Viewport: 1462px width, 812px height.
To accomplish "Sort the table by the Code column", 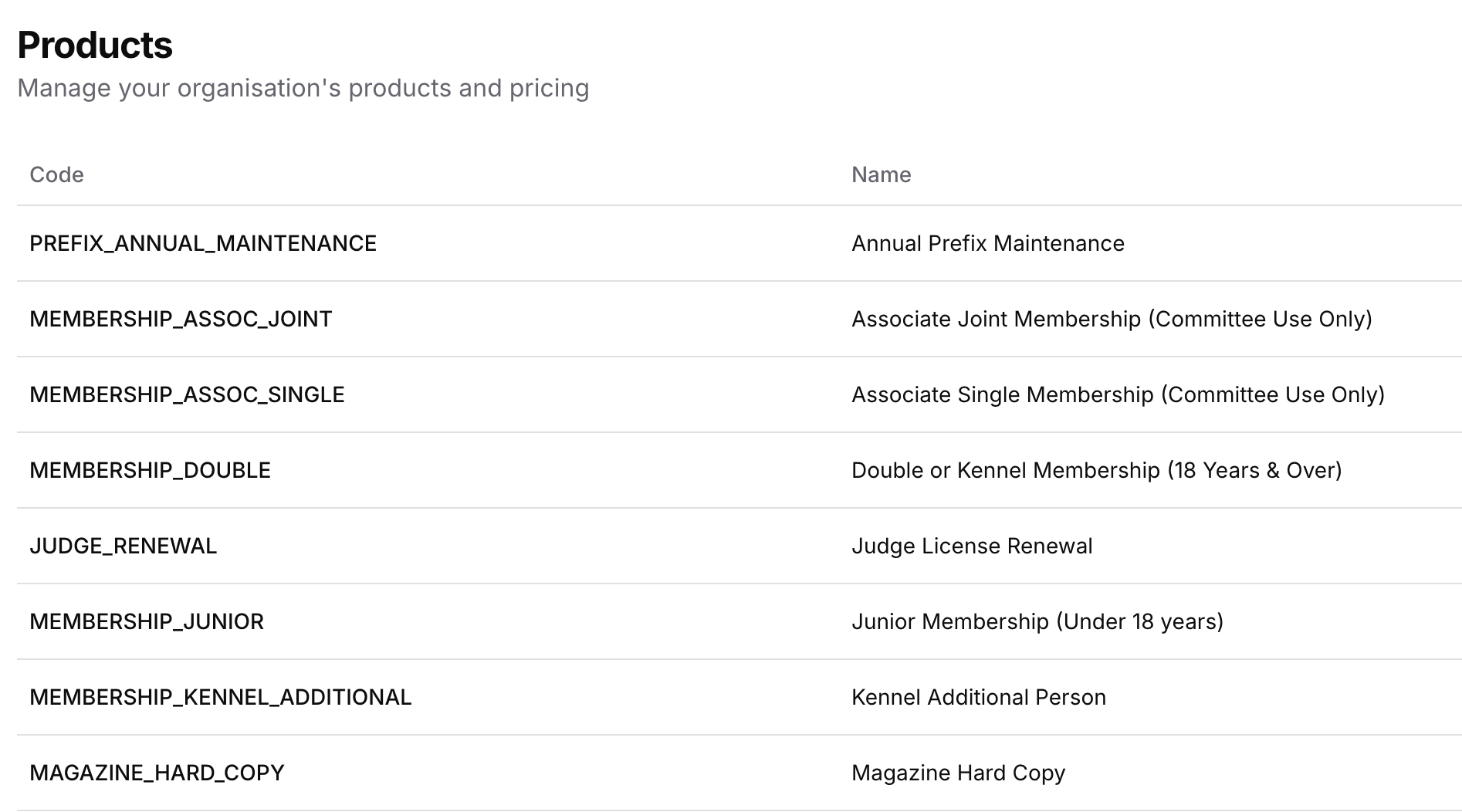I will pyautogui.click(x=57, y=175).
